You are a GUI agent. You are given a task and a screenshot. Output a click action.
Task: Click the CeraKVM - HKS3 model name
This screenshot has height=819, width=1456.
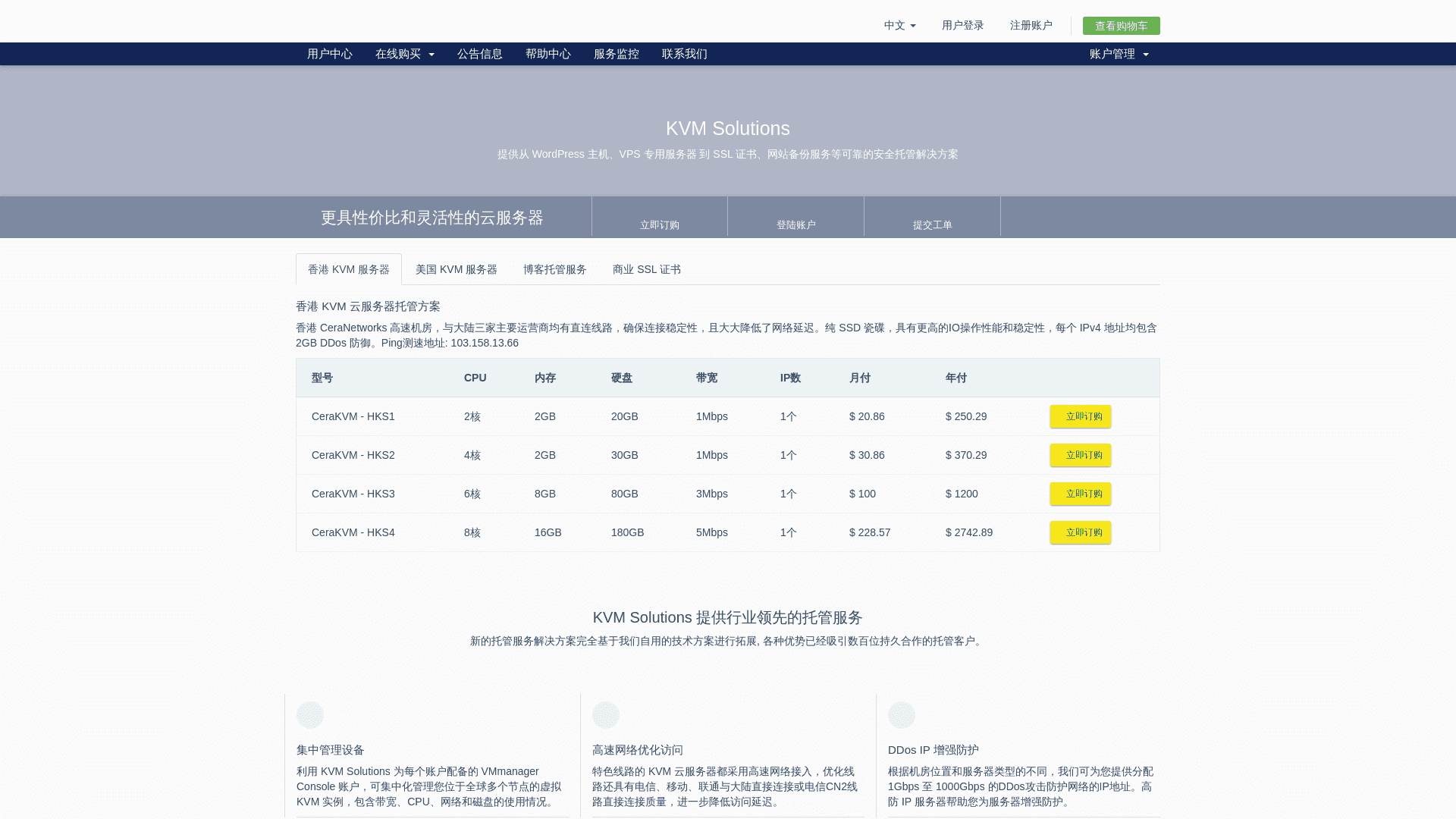pyautogui.click(x=353, y=494)
